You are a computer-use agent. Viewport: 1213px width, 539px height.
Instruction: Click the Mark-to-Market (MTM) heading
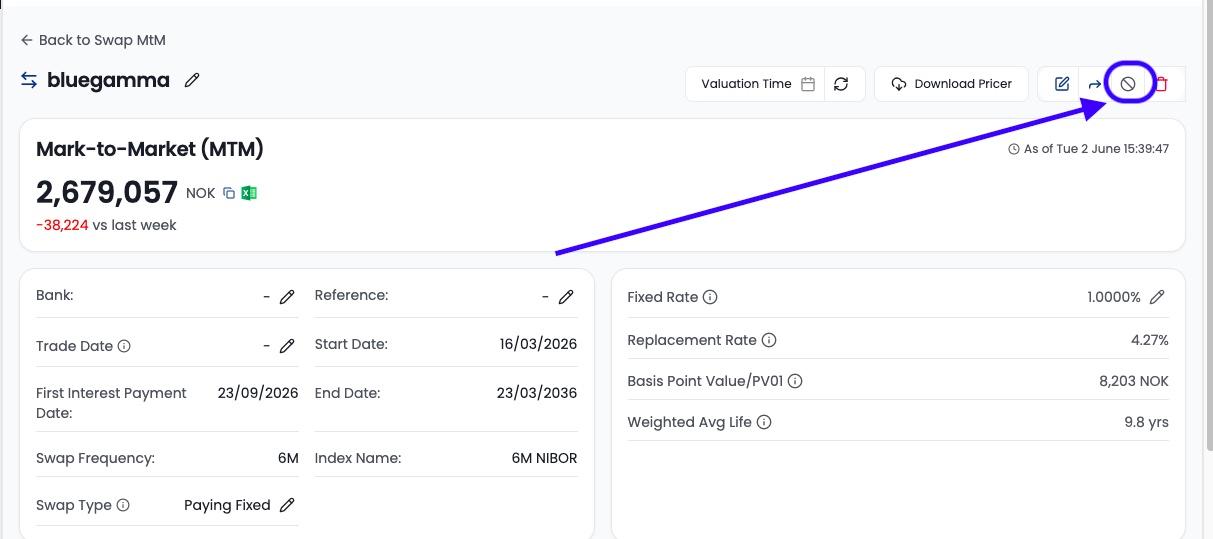[150, 149]
